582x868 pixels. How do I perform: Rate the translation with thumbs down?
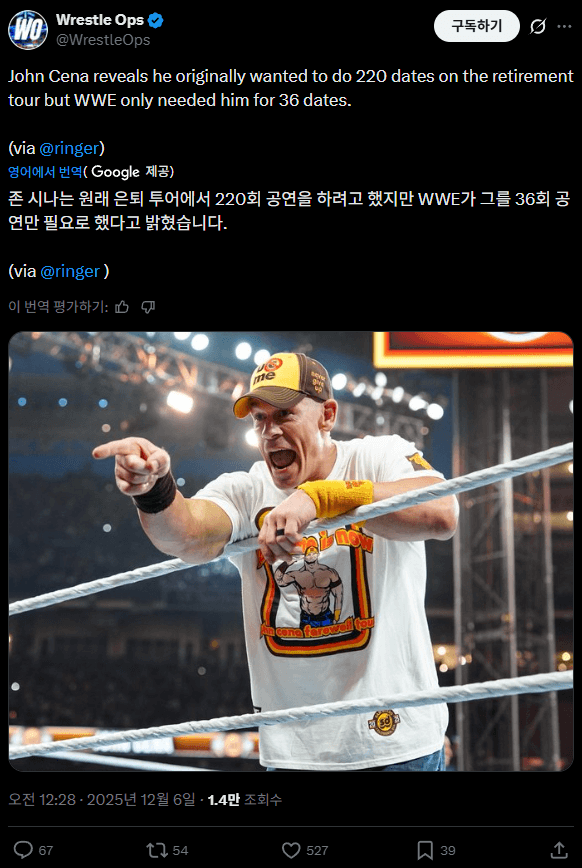(x=148, y=307)
